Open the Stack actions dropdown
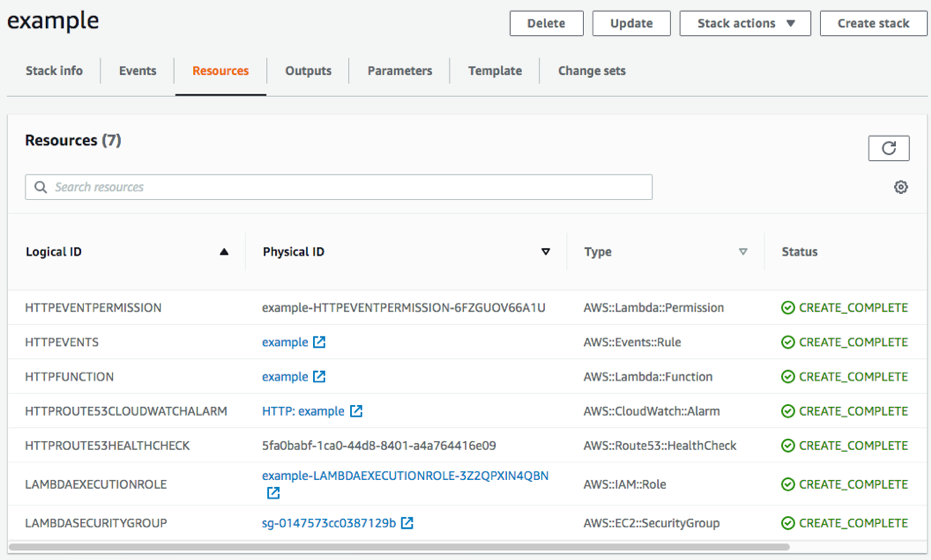The image size is (931, 560). coord(745,23)
